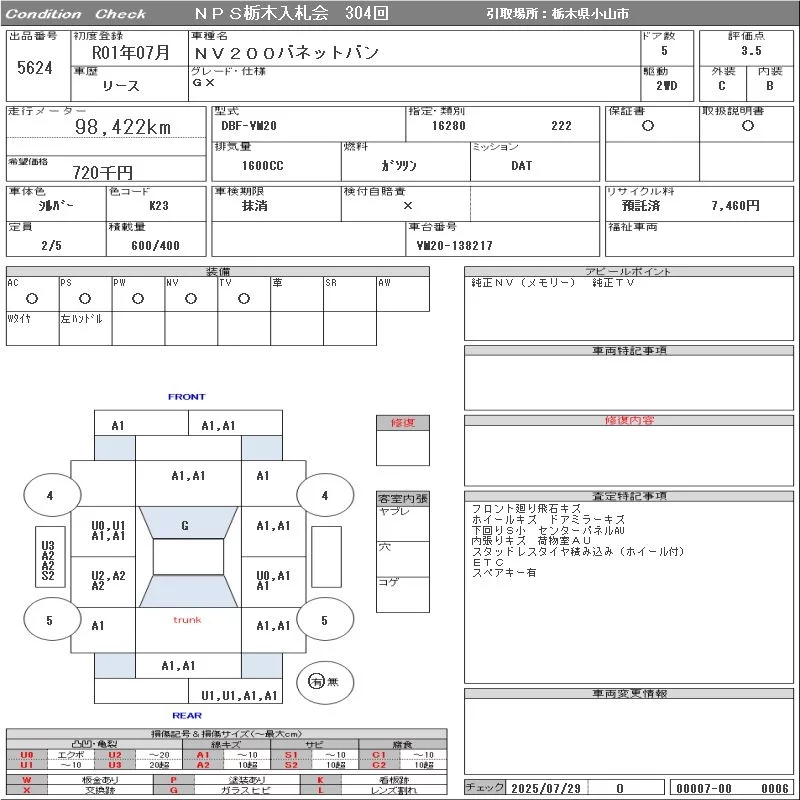
Task: Select the first registration date R01年07月
Action: 131,53
